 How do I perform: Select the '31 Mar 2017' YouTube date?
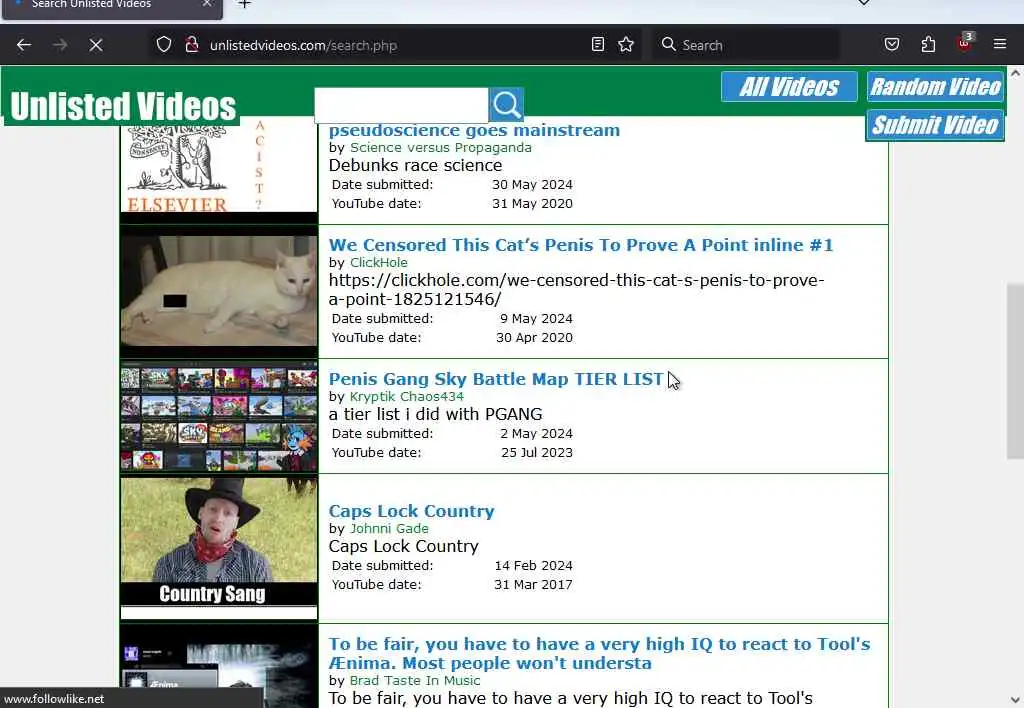point(533,585)
